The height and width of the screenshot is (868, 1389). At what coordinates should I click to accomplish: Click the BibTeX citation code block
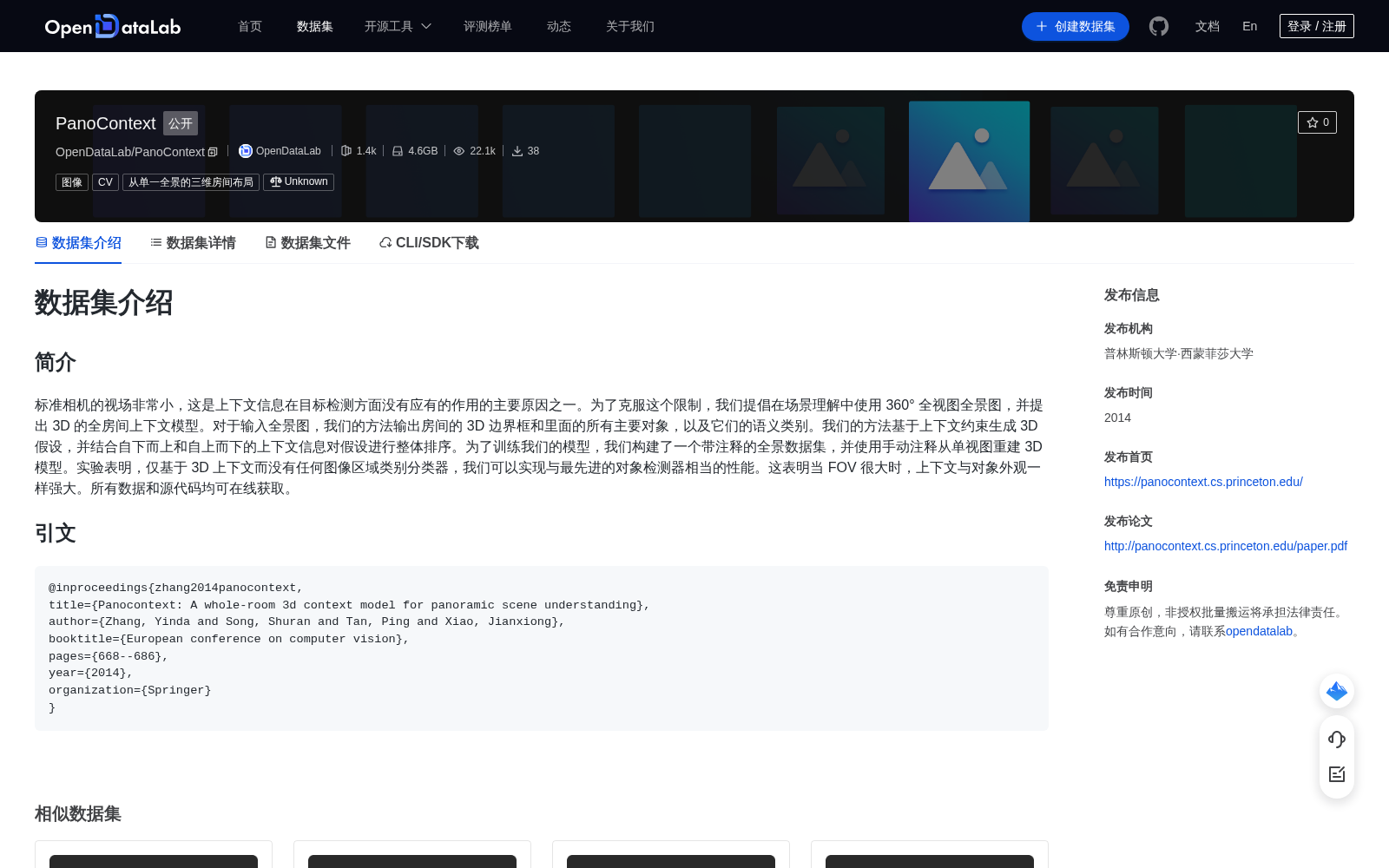click(x=542, y=648)
